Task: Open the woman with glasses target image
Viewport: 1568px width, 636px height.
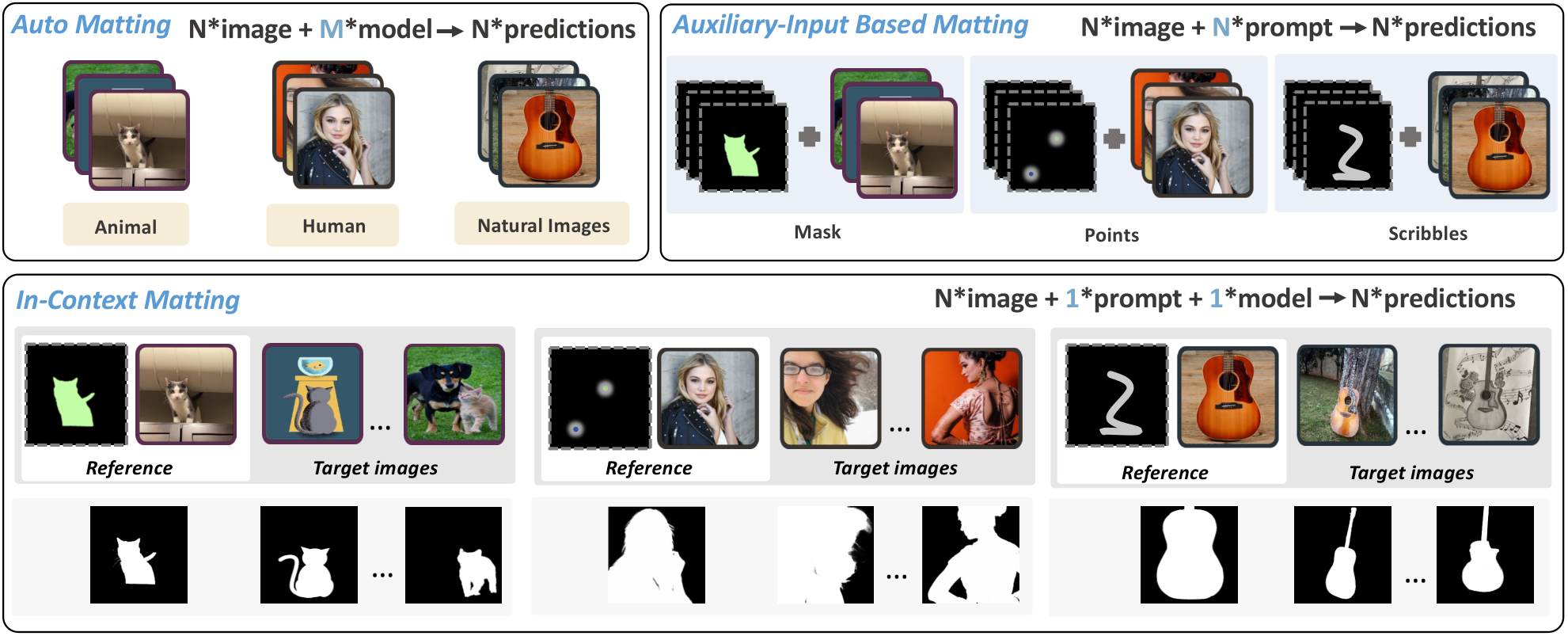Action: 830,398
